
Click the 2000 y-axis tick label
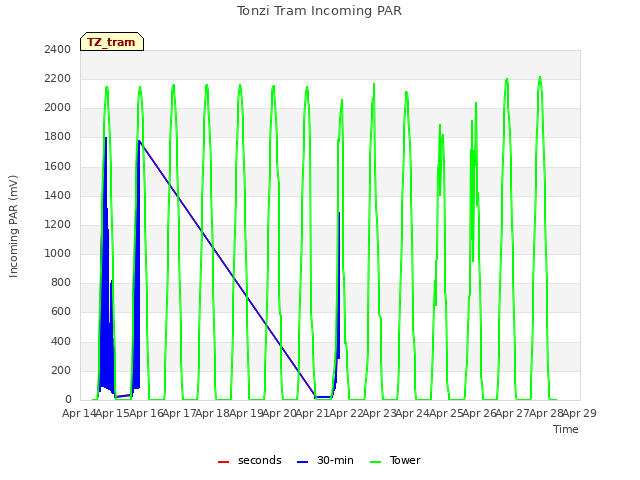coord(58,107)
